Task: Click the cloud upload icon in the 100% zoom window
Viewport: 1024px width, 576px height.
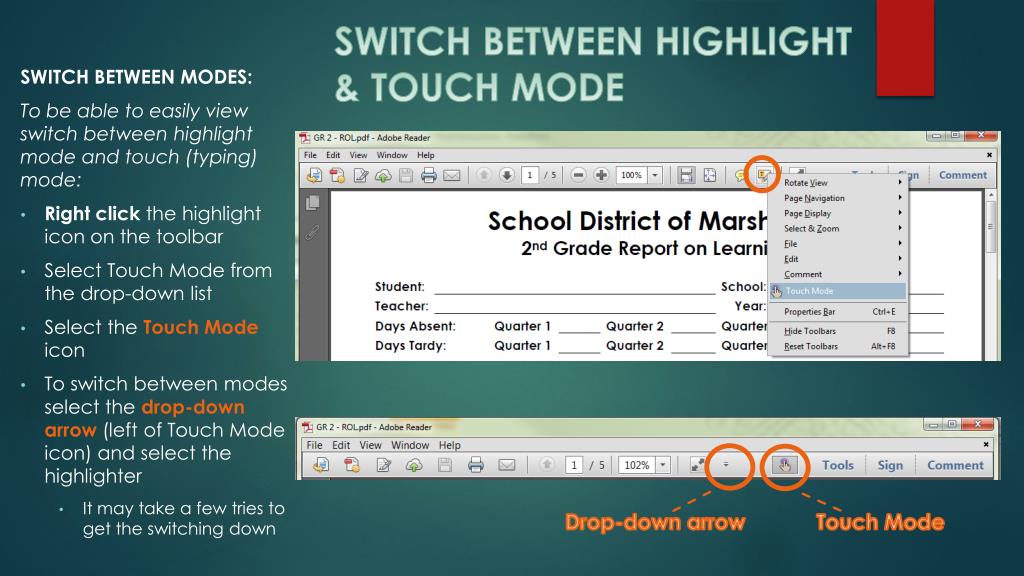Action: [383, 175]
